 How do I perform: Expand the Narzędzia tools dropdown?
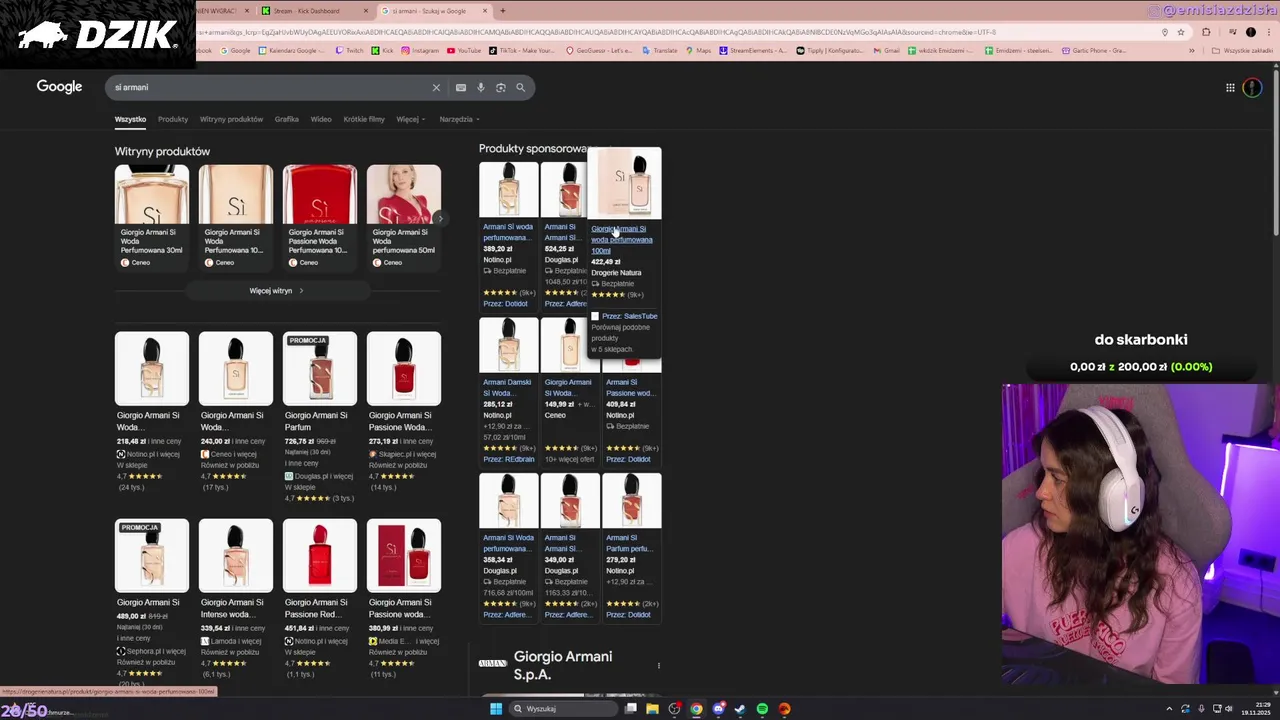[459, 119]
